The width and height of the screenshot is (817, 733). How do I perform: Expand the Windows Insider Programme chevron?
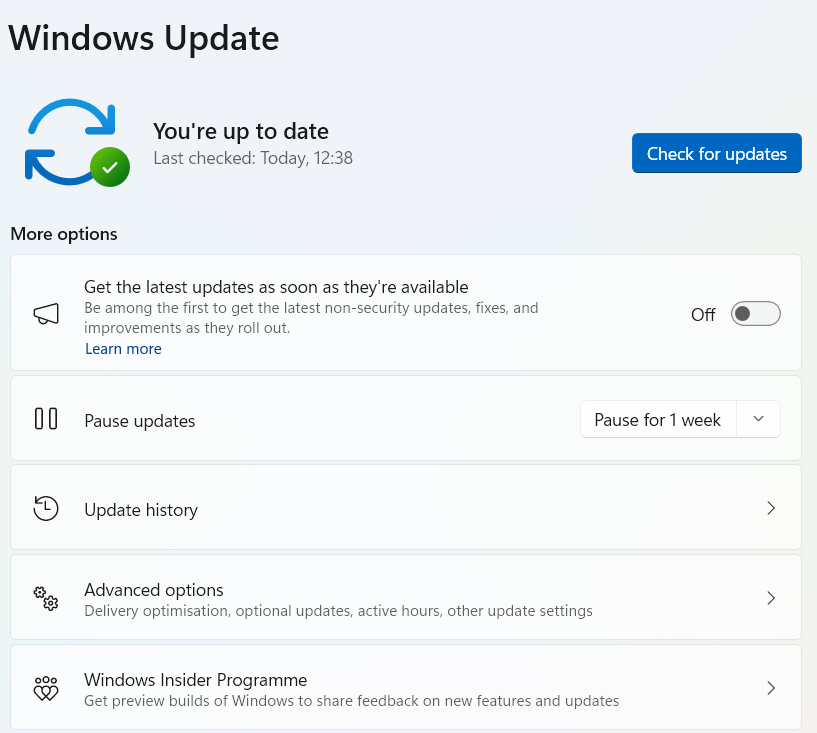pyautogui.click(x=771, y=688)
